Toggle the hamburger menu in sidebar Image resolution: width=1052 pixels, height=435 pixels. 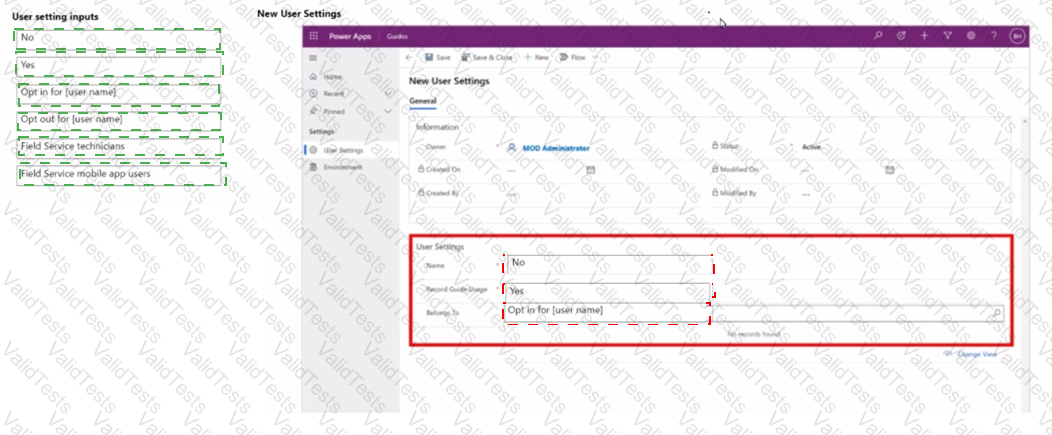tap(313, 58)
